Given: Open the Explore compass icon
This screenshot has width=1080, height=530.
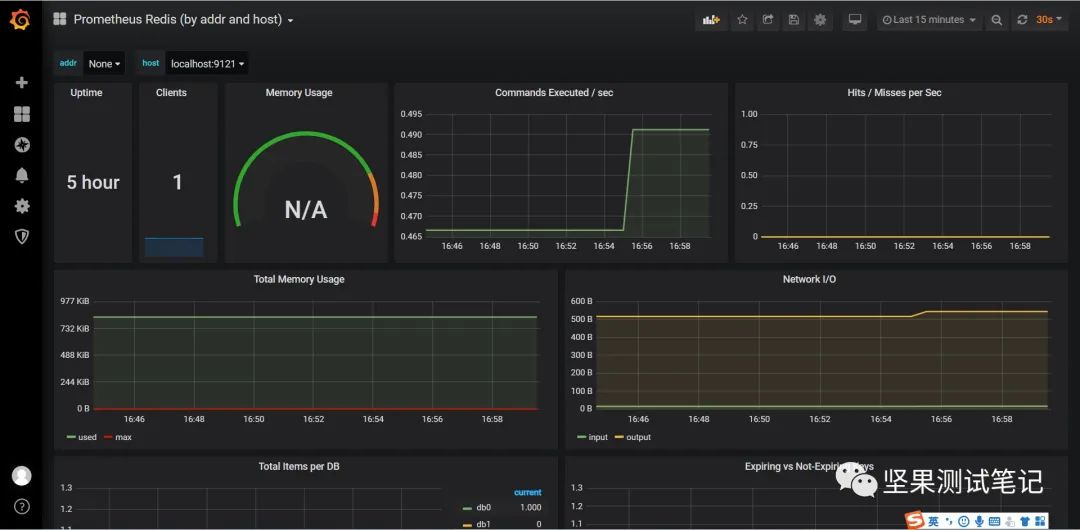Looking at the screenshot, I should pos(21,145).
